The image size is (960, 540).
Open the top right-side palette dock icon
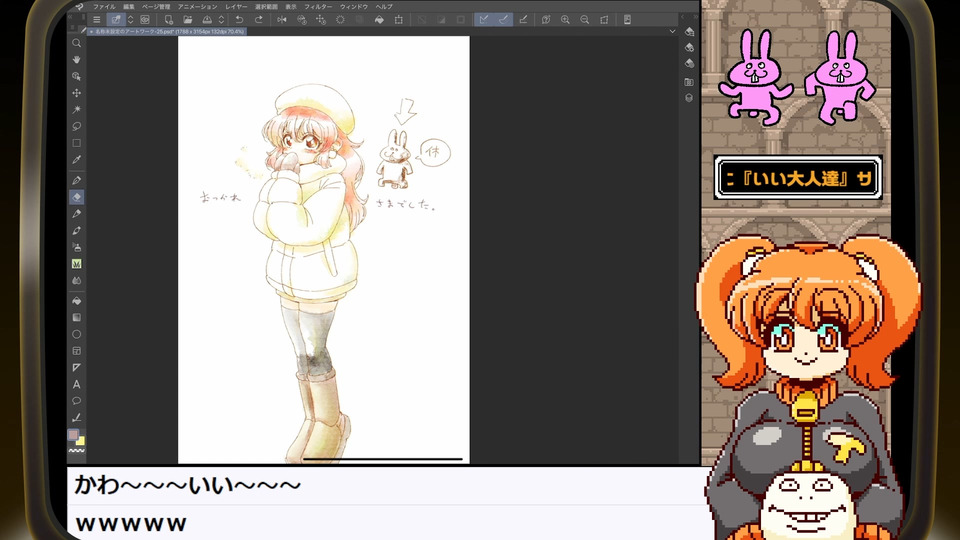(689, 32)
